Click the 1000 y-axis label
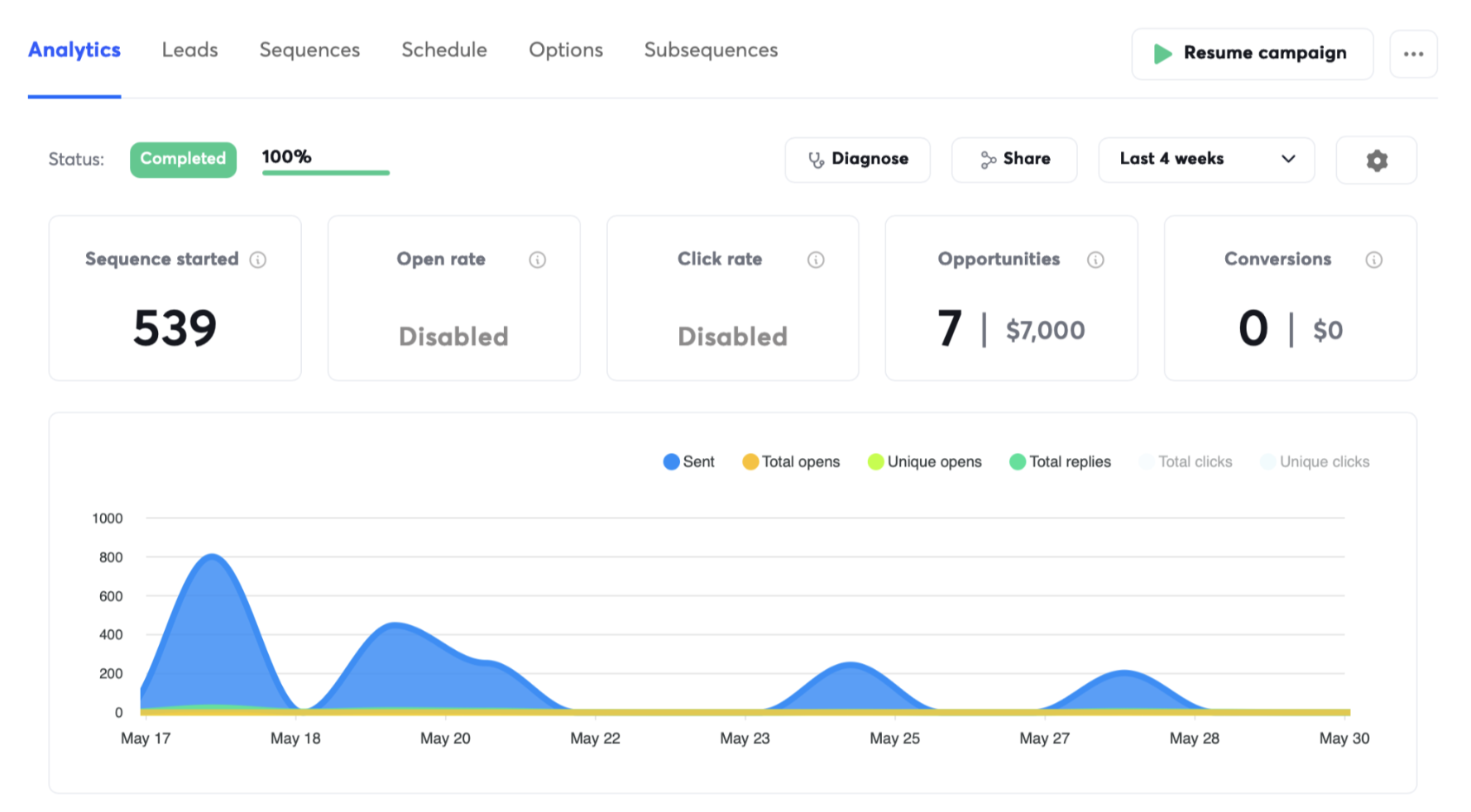 (108, 518)
